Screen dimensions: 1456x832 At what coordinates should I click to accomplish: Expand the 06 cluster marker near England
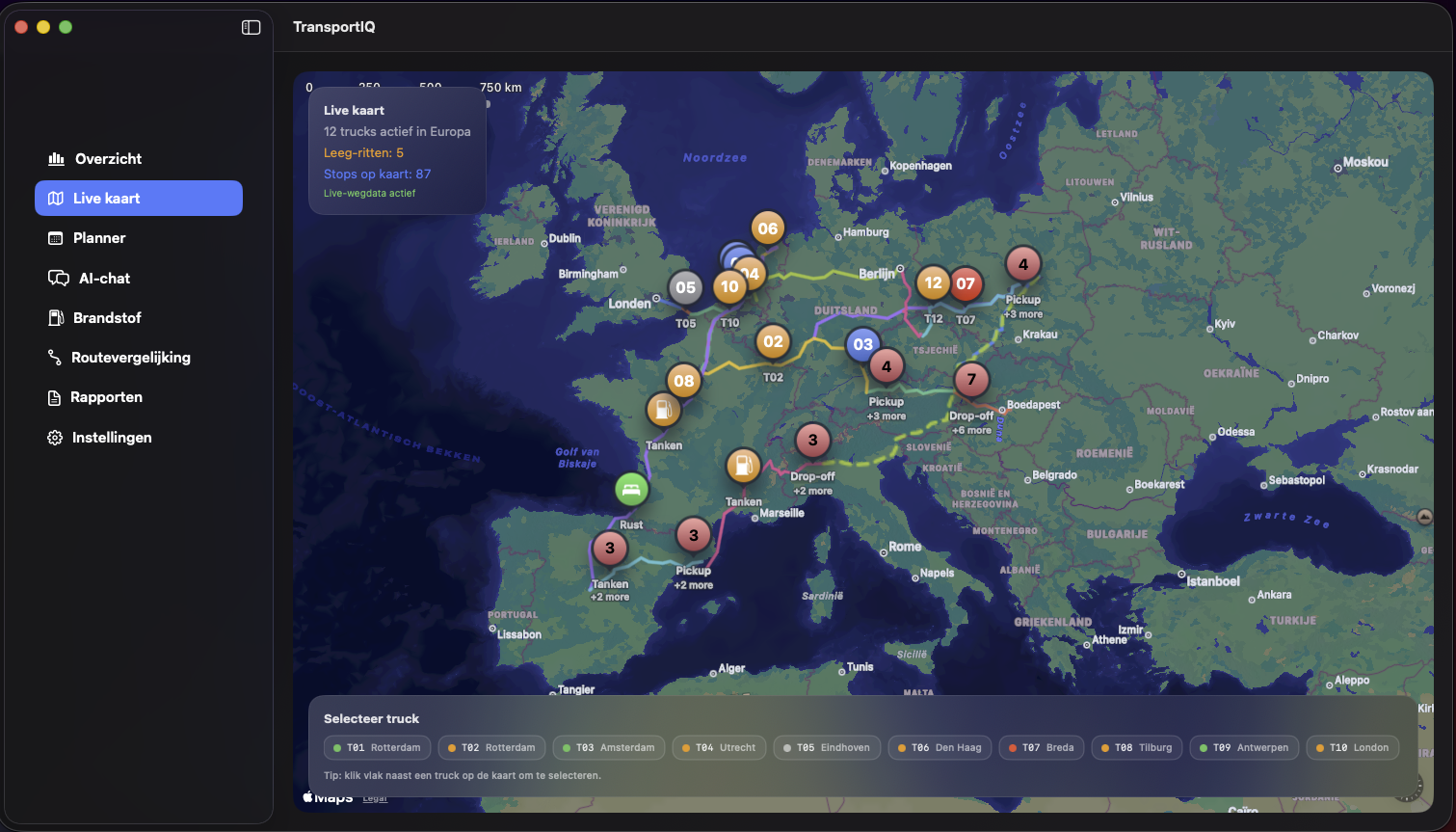coord(767,228)
